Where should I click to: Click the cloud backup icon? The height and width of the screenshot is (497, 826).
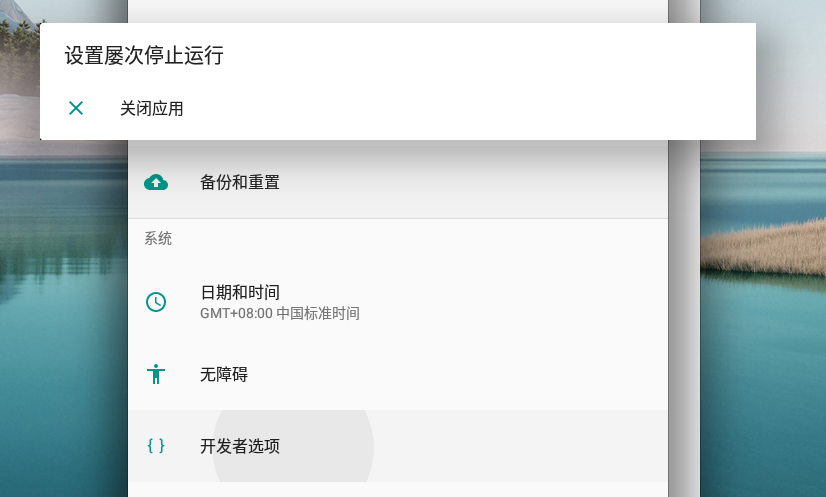click(156, 182)
